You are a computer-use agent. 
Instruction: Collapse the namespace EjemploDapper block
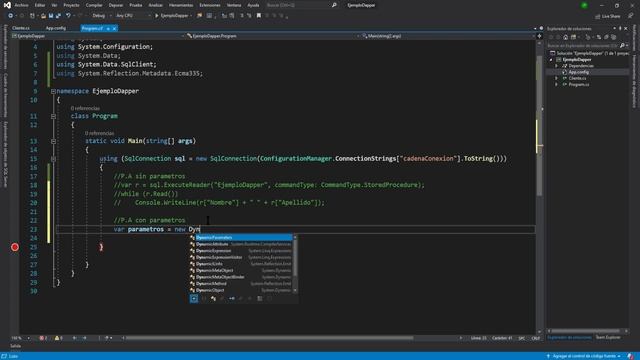pos(53,91)
